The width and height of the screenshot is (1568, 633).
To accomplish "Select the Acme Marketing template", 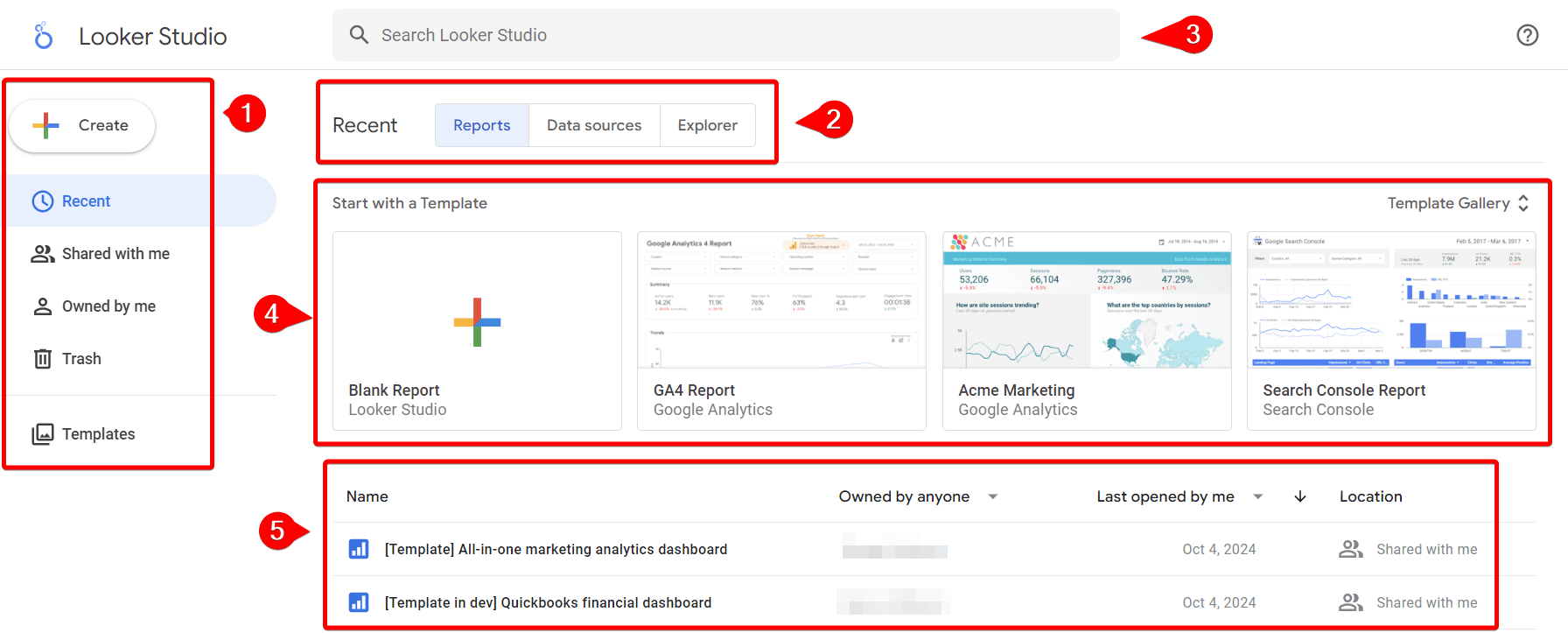I will tap(1087, 331).
